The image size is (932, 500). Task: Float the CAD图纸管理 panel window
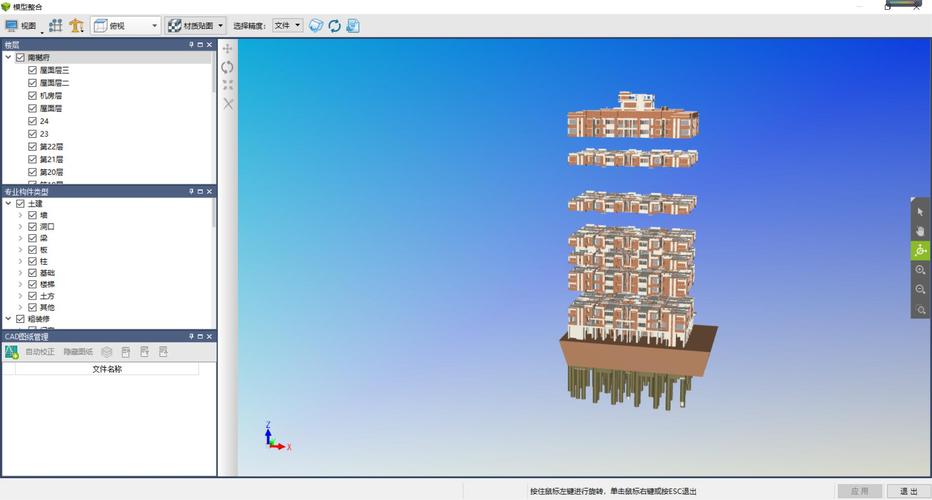pyautogui.click(x=200, y=337)
